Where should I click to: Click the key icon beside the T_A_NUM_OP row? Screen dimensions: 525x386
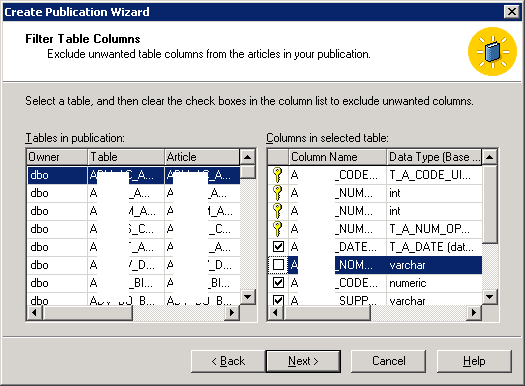(278, 229)
